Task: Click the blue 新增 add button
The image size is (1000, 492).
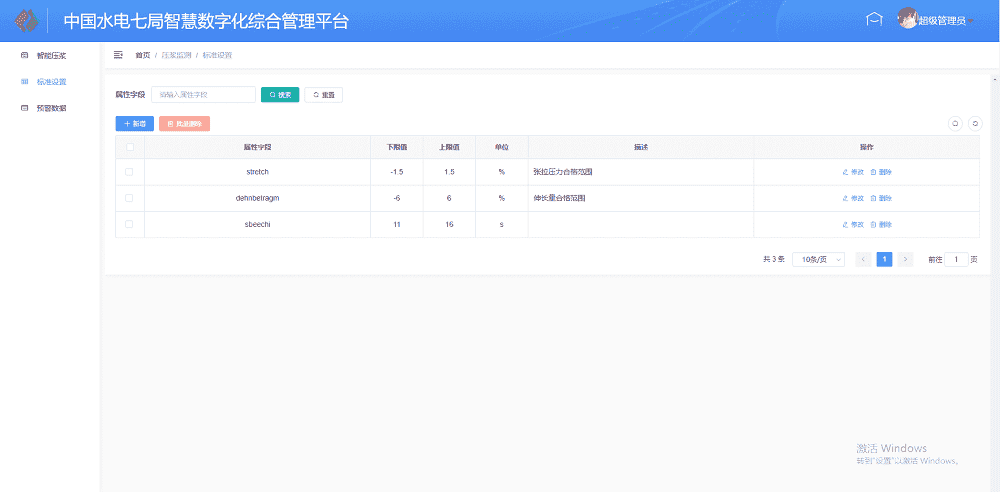Action: tap(135, 124)
